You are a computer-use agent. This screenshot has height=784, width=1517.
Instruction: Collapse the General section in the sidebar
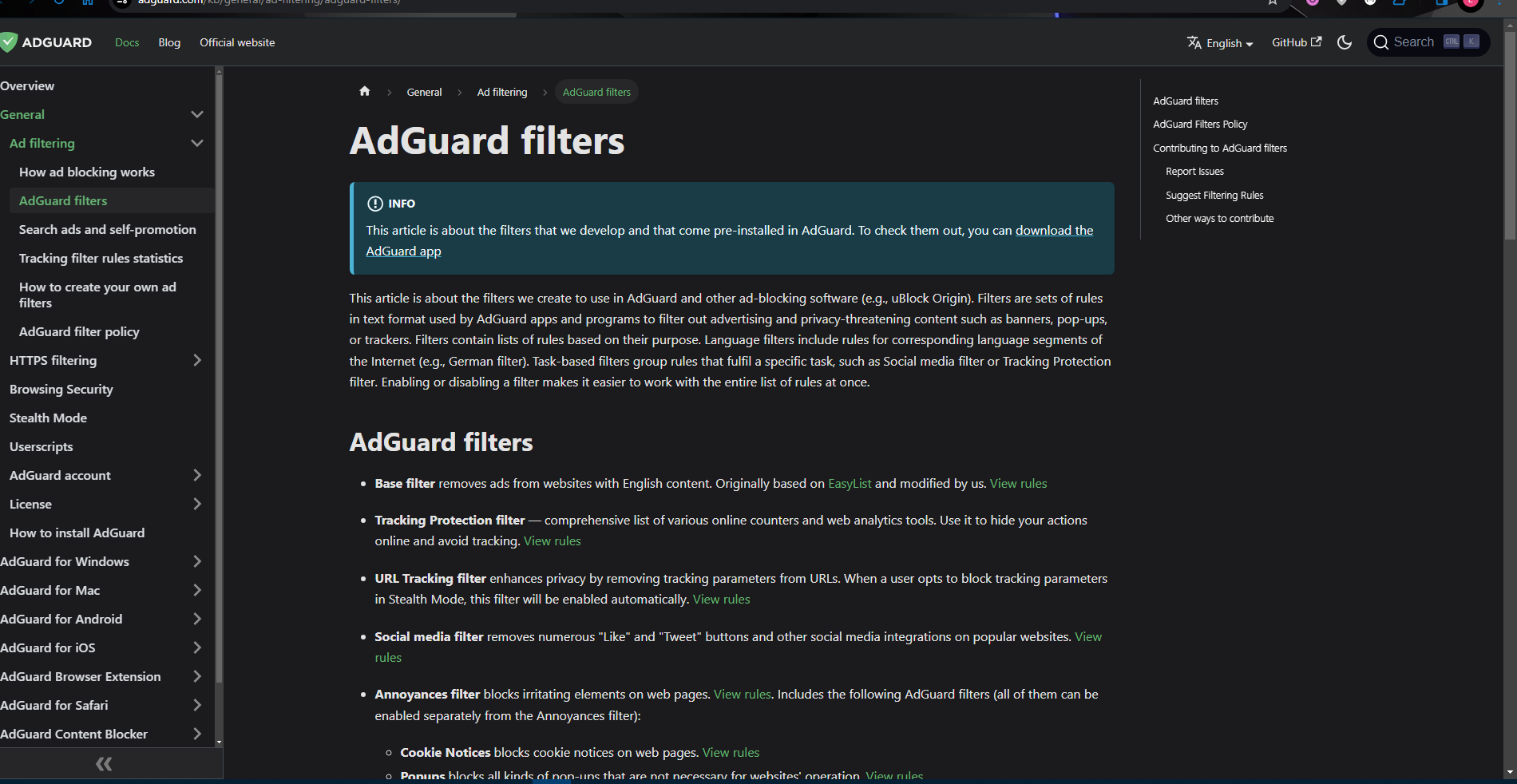197,114
